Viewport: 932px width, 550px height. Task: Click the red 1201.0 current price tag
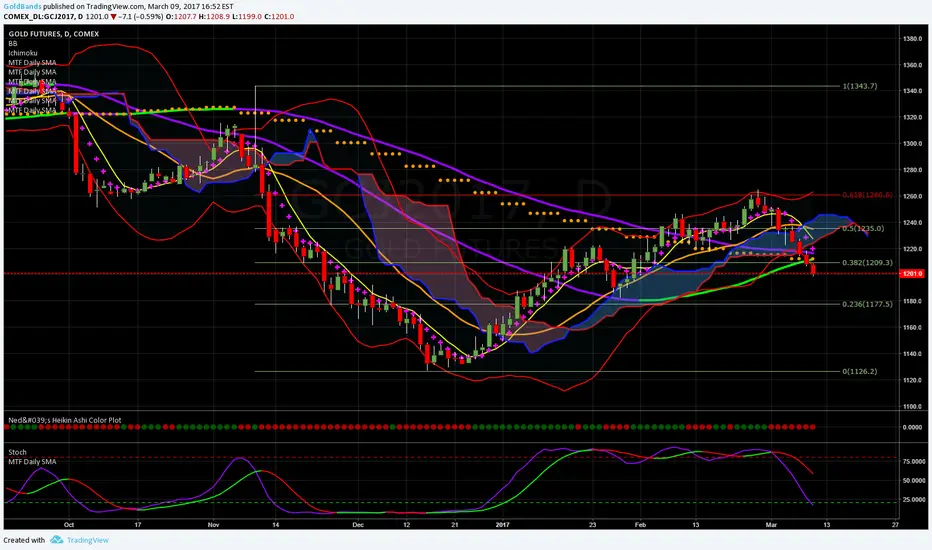(912, 274)
